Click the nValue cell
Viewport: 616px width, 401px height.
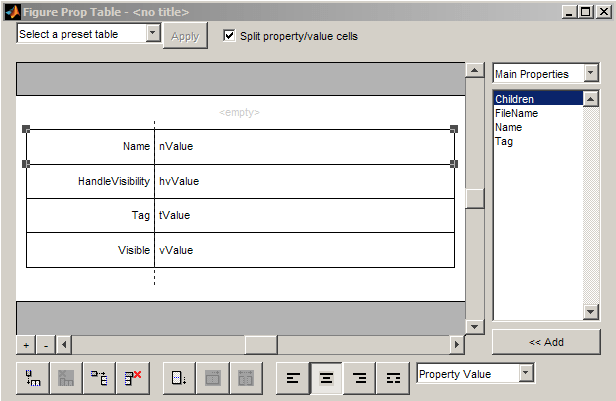click(304, 146)
